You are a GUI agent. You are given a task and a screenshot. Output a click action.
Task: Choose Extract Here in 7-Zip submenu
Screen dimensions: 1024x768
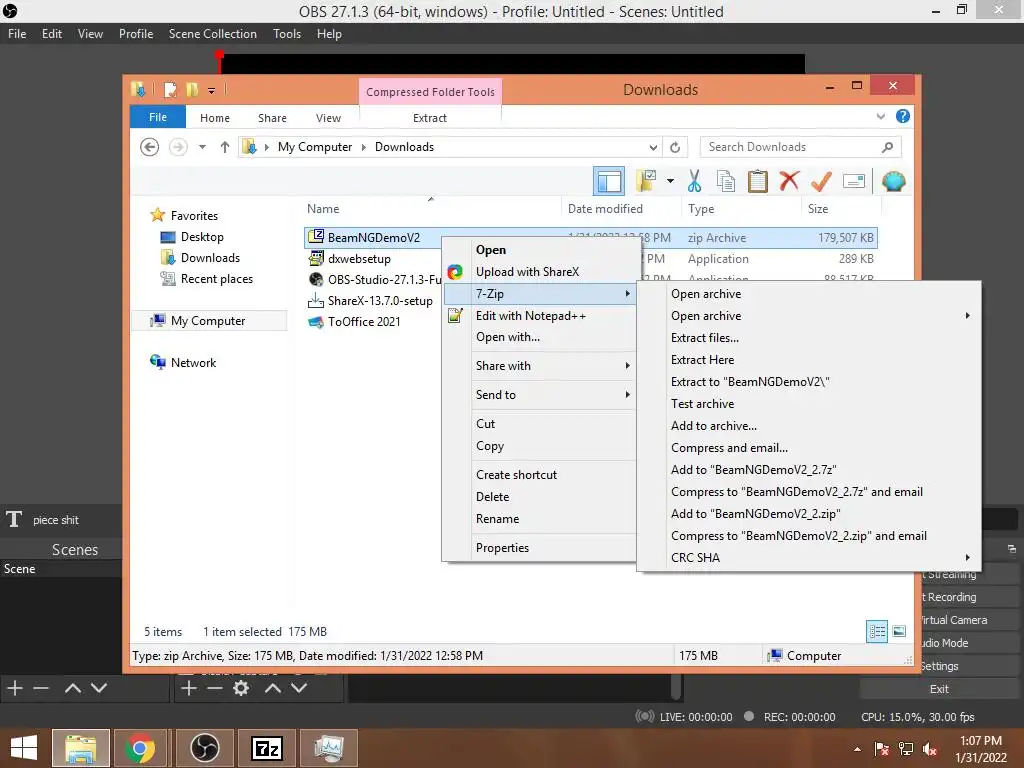coord(809,360)
